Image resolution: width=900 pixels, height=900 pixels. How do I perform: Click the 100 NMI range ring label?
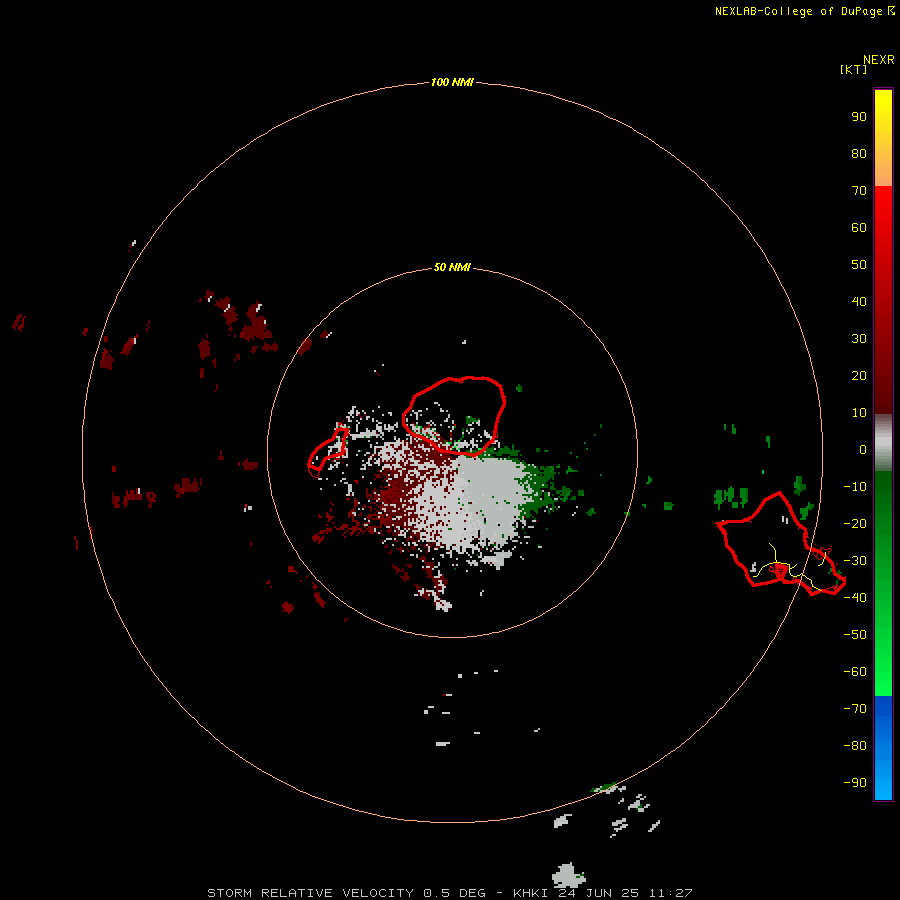pyautogui.click(x=452, y=82)
